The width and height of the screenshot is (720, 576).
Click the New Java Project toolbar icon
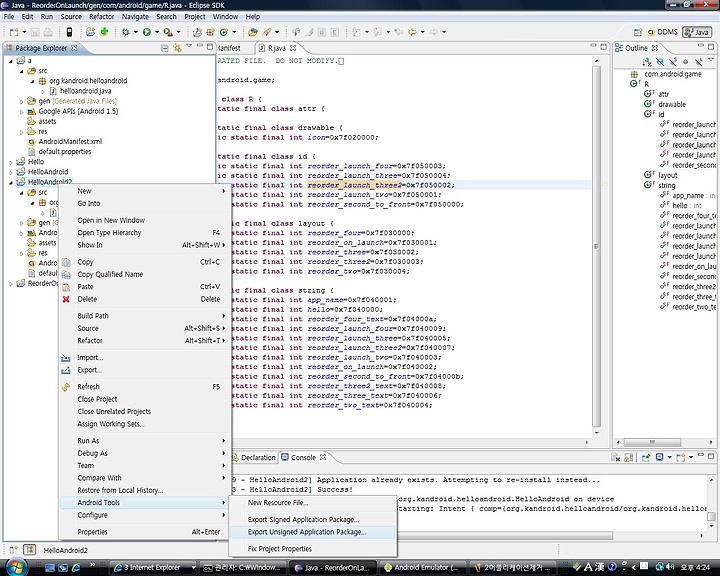point(197,32)
